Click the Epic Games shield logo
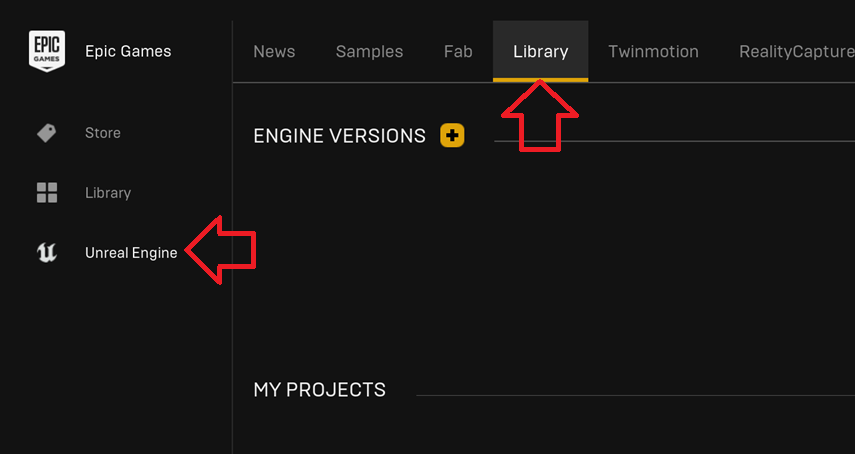The height and width of the screenshot is (454, 855). coord(47,51)
